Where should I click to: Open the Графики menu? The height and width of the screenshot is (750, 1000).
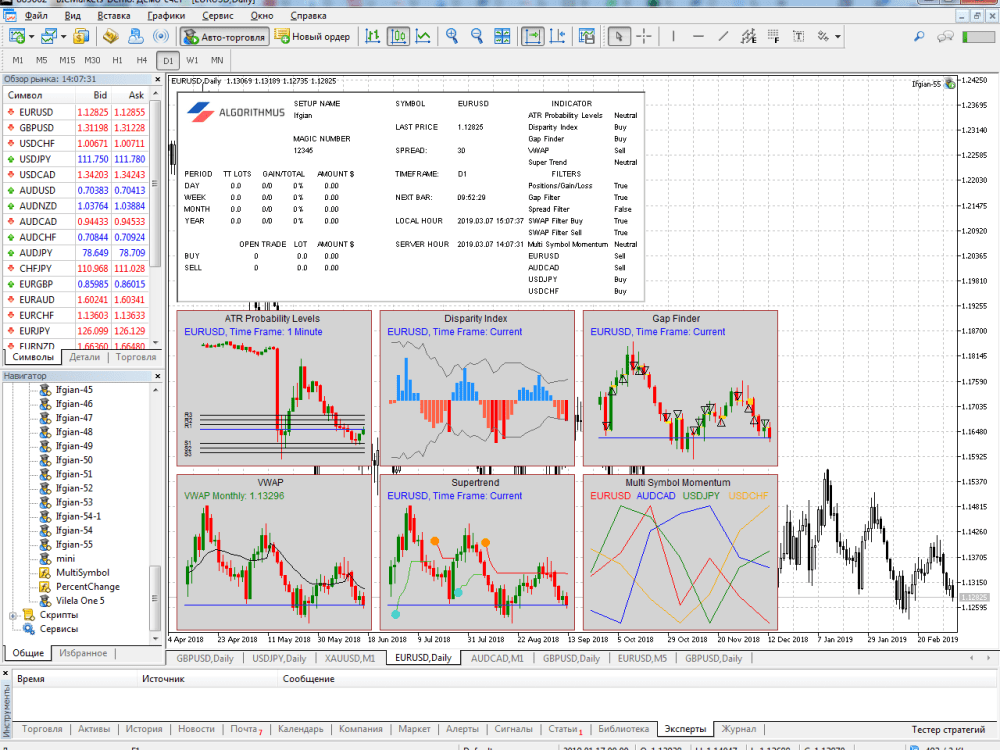tap(166, 15)
